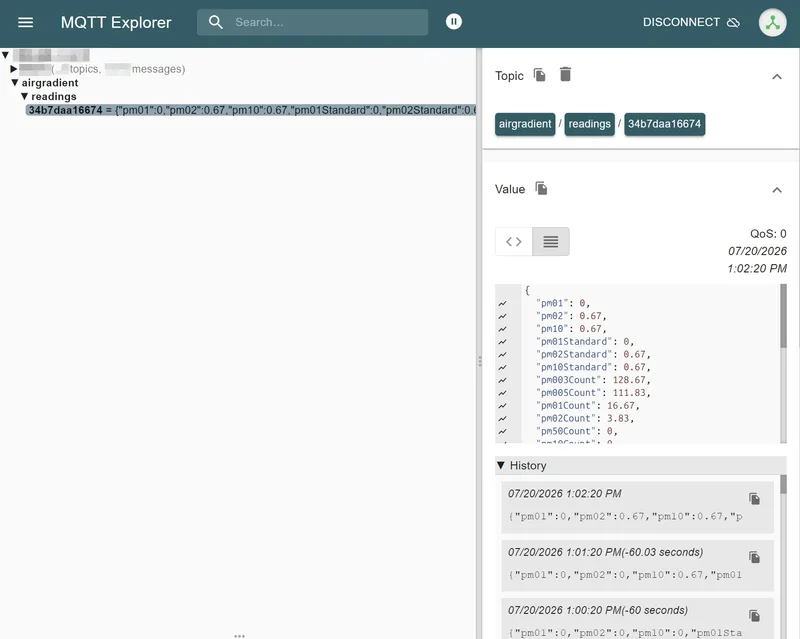This screenshot has width=800, height=639.
Task: Collapse the airgradient tree node
Action: 15,82
